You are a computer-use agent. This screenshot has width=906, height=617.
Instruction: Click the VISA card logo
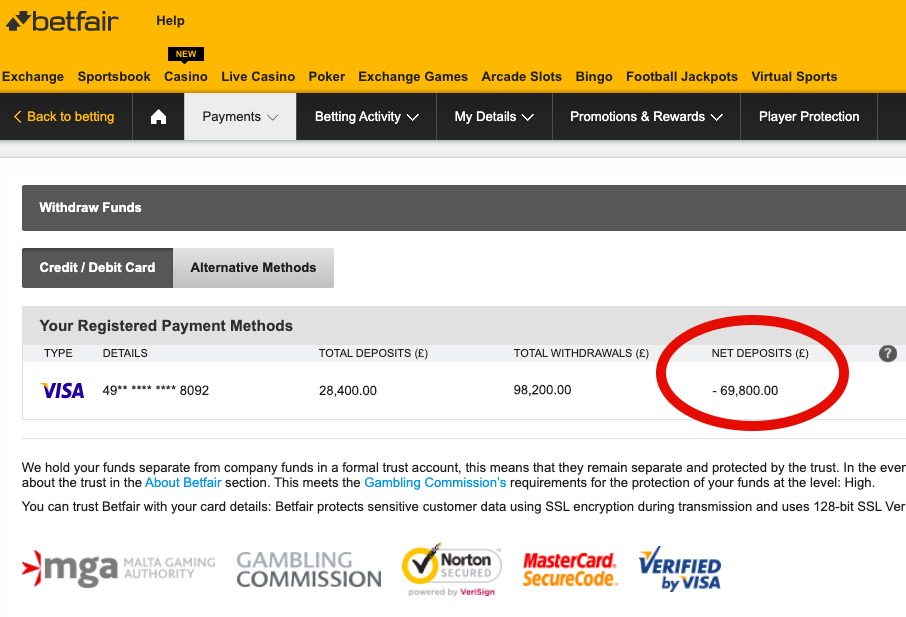point(62,391)
